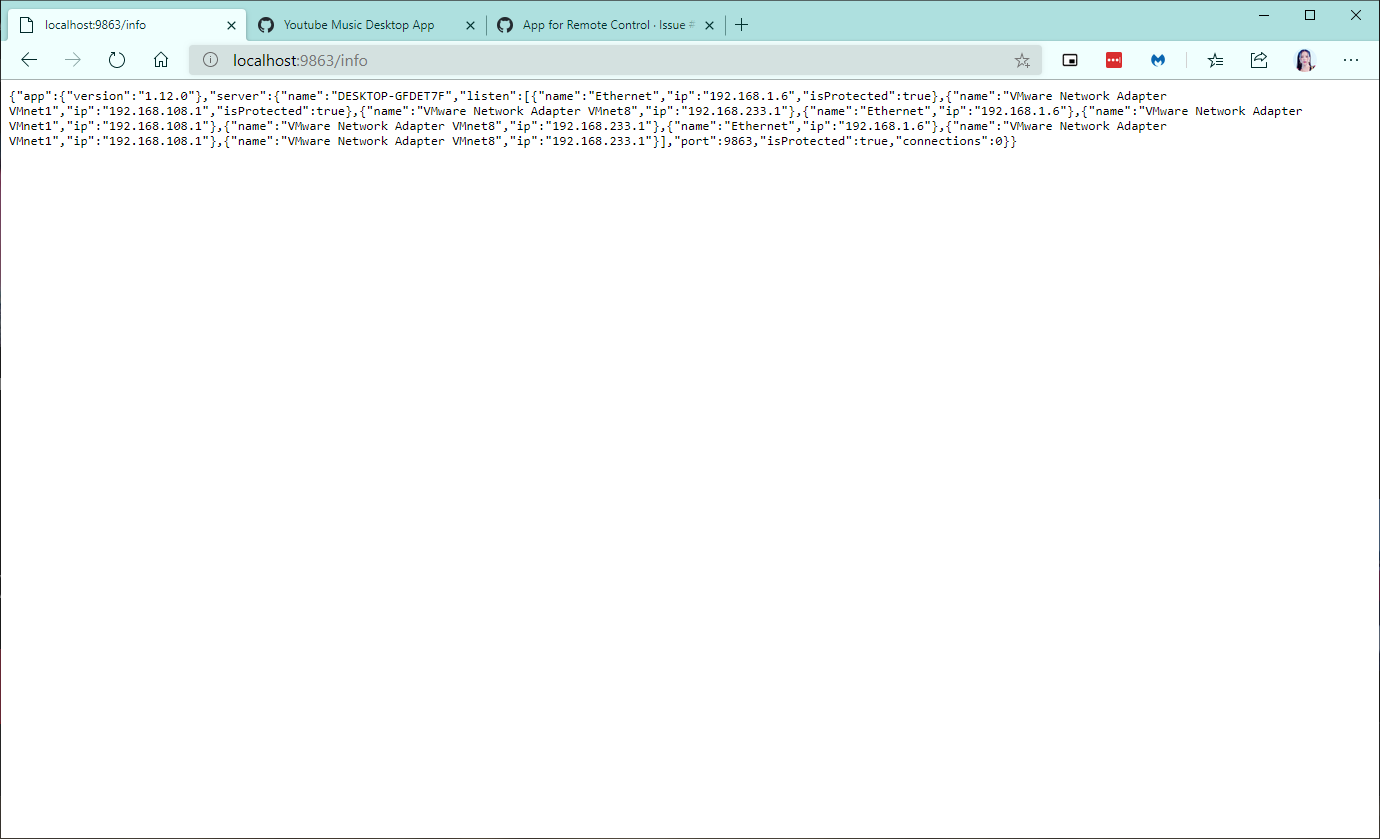The image size is (1380, 839).
Task: Open the Malwarebytes browser extension
Action: coord(1158,60)
